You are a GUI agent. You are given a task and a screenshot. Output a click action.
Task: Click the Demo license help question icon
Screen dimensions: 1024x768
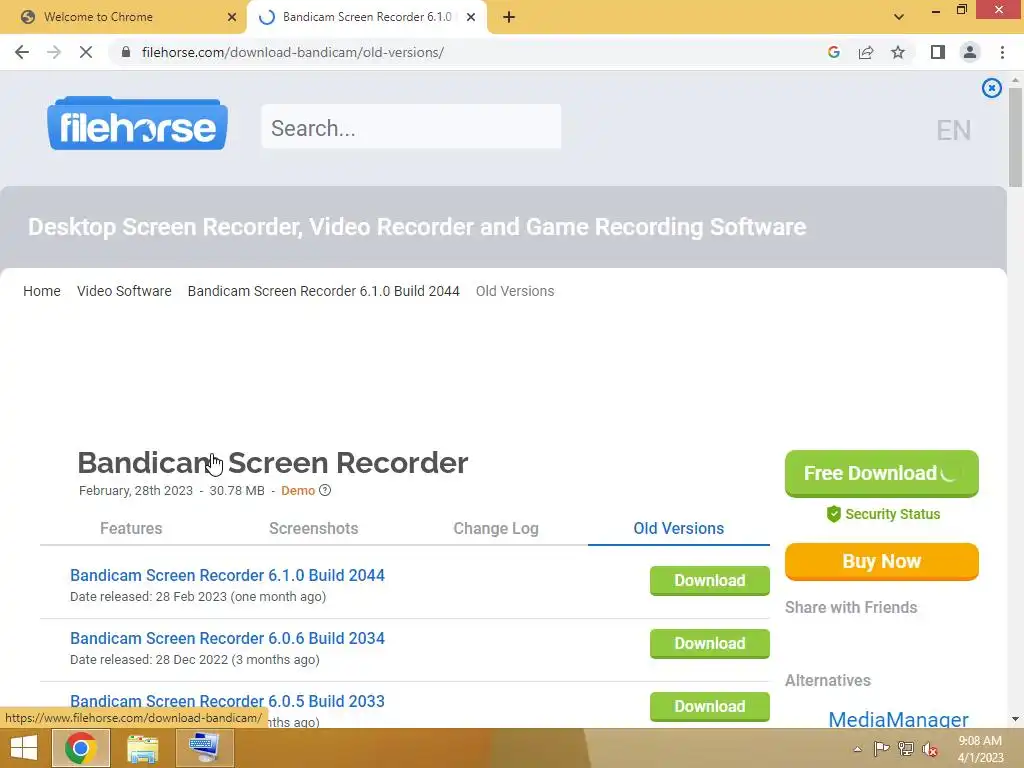[325, 490]
